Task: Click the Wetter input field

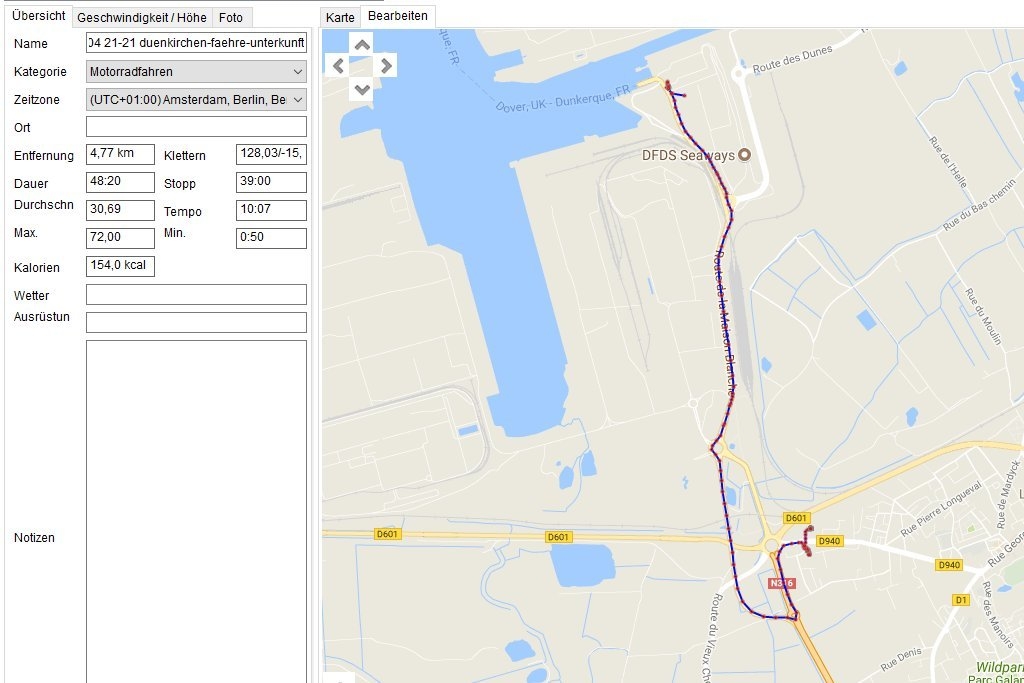Action: pyautogui.click(x=196, y=294)
